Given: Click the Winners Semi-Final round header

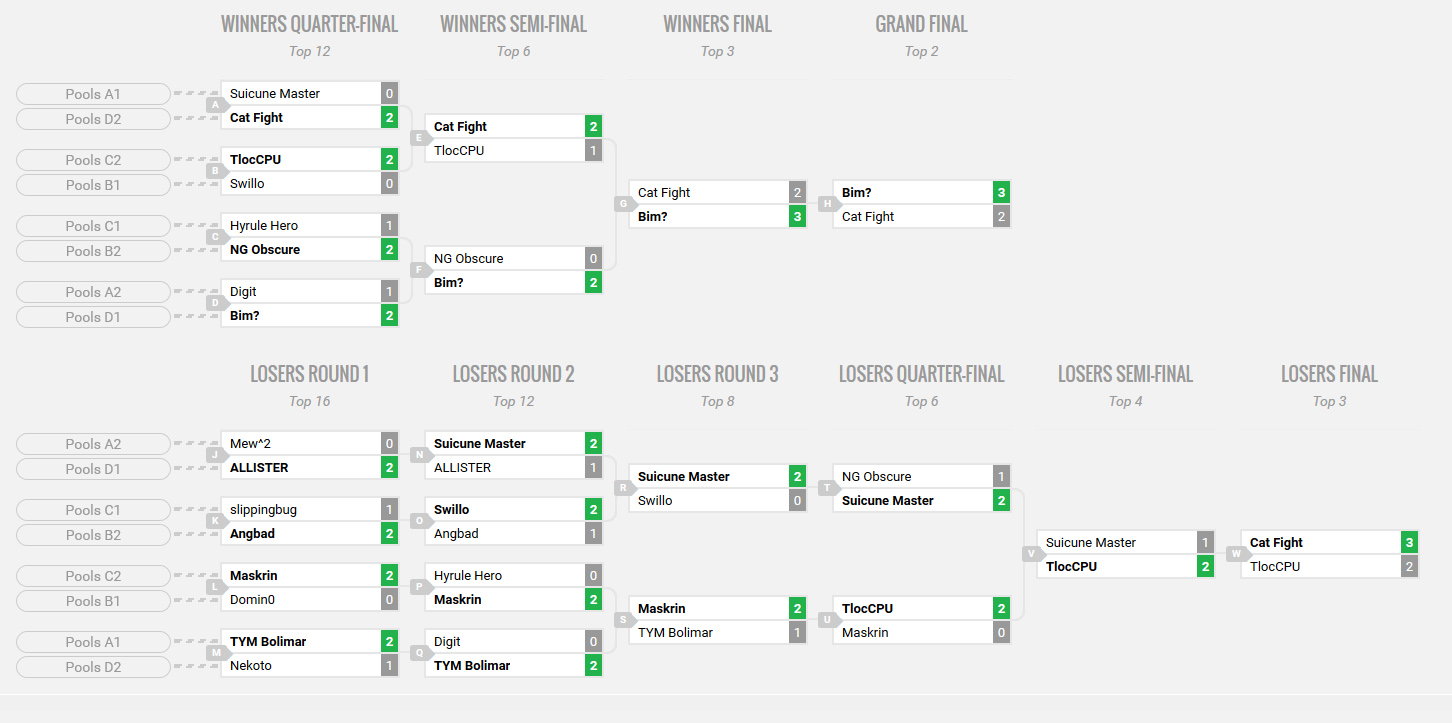Looking at the screenshot, I should click(513, 24).
